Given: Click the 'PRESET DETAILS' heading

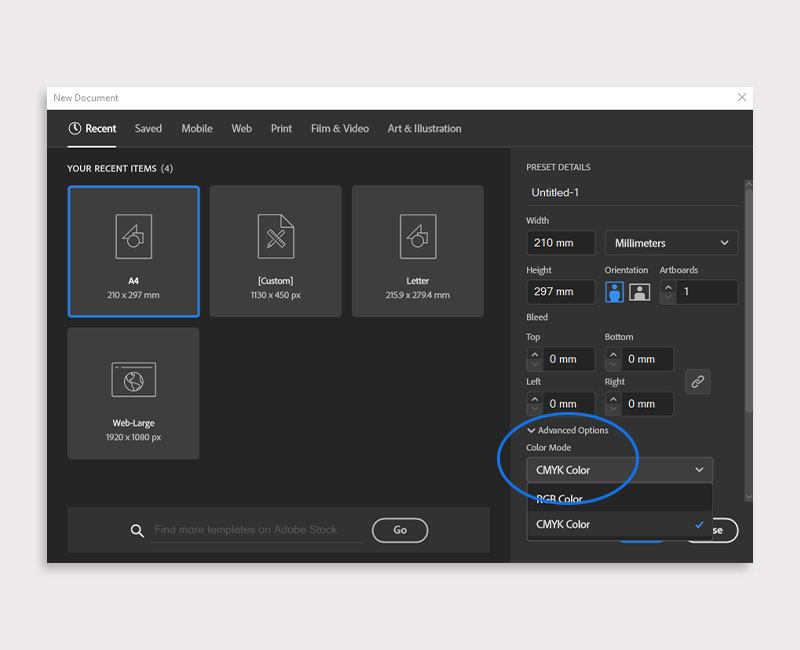Looking at the screenshot, I should pyautogui.click(x=558, y=167).
